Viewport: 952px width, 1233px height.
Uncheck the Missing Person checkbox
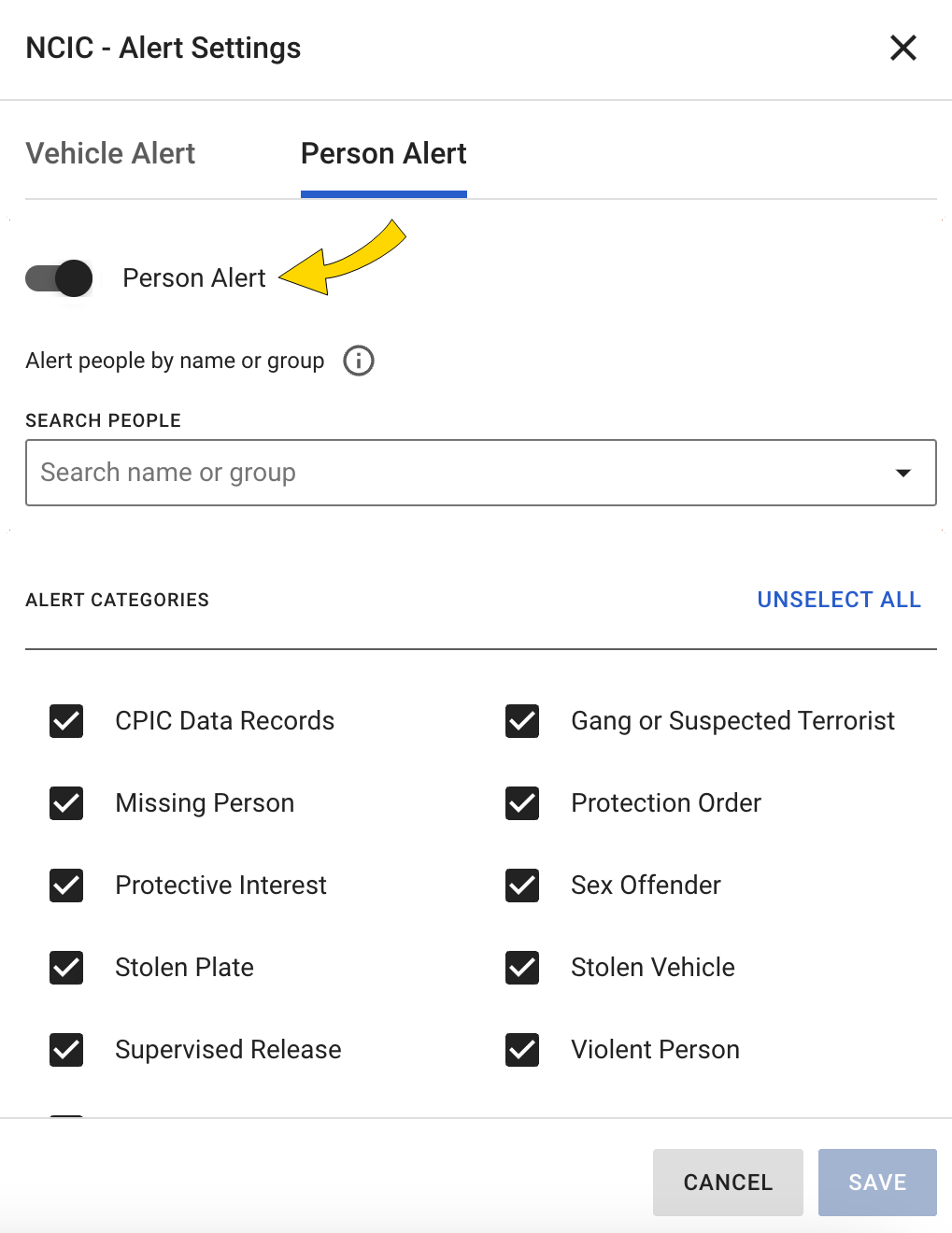click(66, 803)
